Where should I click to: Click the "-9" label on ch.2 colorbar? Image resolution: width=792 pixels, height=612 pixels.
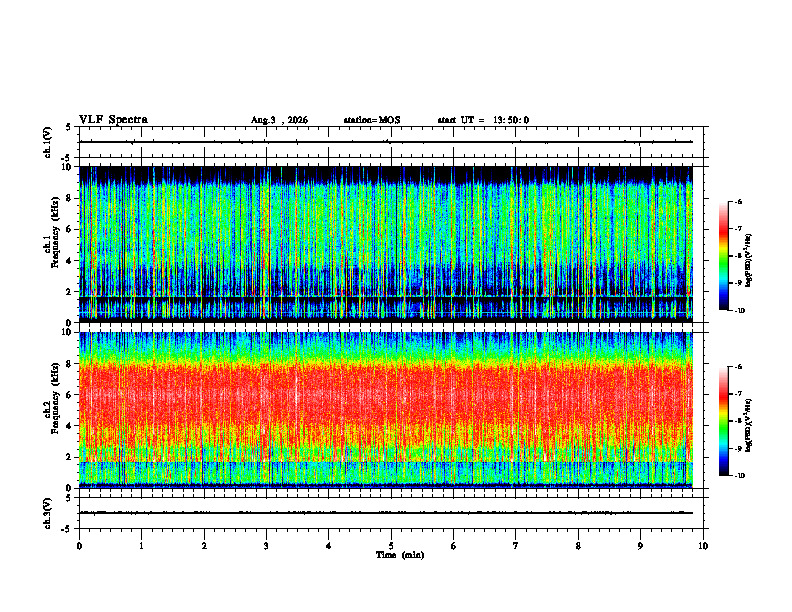pos(738,448)
